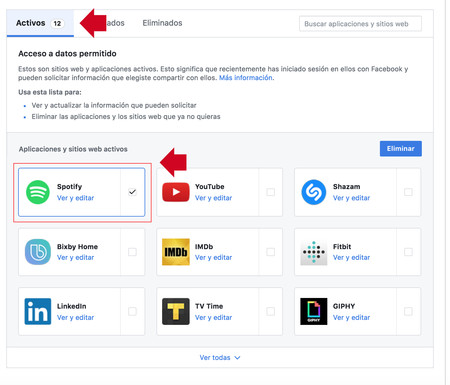Image resolution: width=450 pixels, height=385 pixels.
Task: Open Ver y editar for GIPHY
Action: (351, 317)
